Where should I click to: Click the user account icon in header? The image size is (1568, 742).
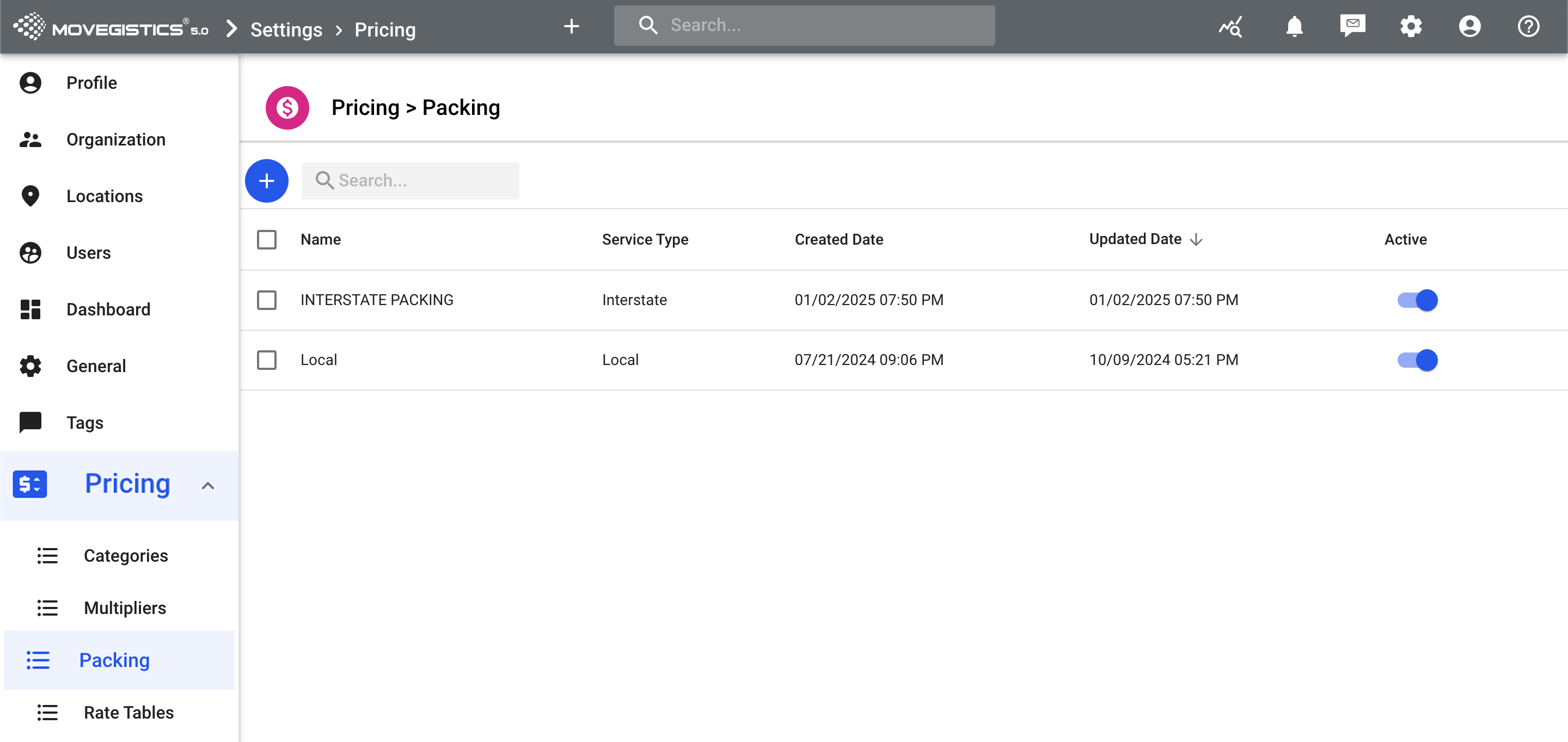coord(1469,26)
